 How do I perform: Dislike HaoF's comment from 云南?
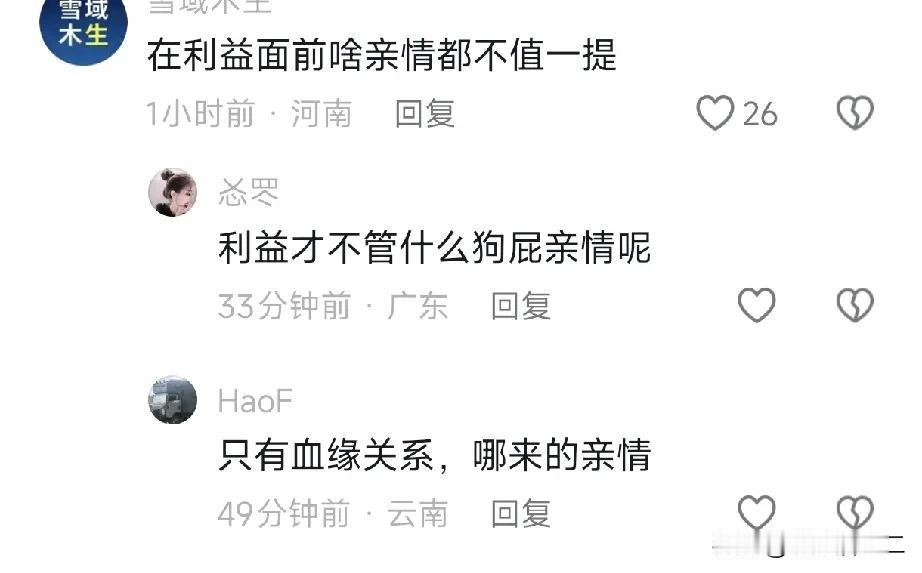[855, 512]
